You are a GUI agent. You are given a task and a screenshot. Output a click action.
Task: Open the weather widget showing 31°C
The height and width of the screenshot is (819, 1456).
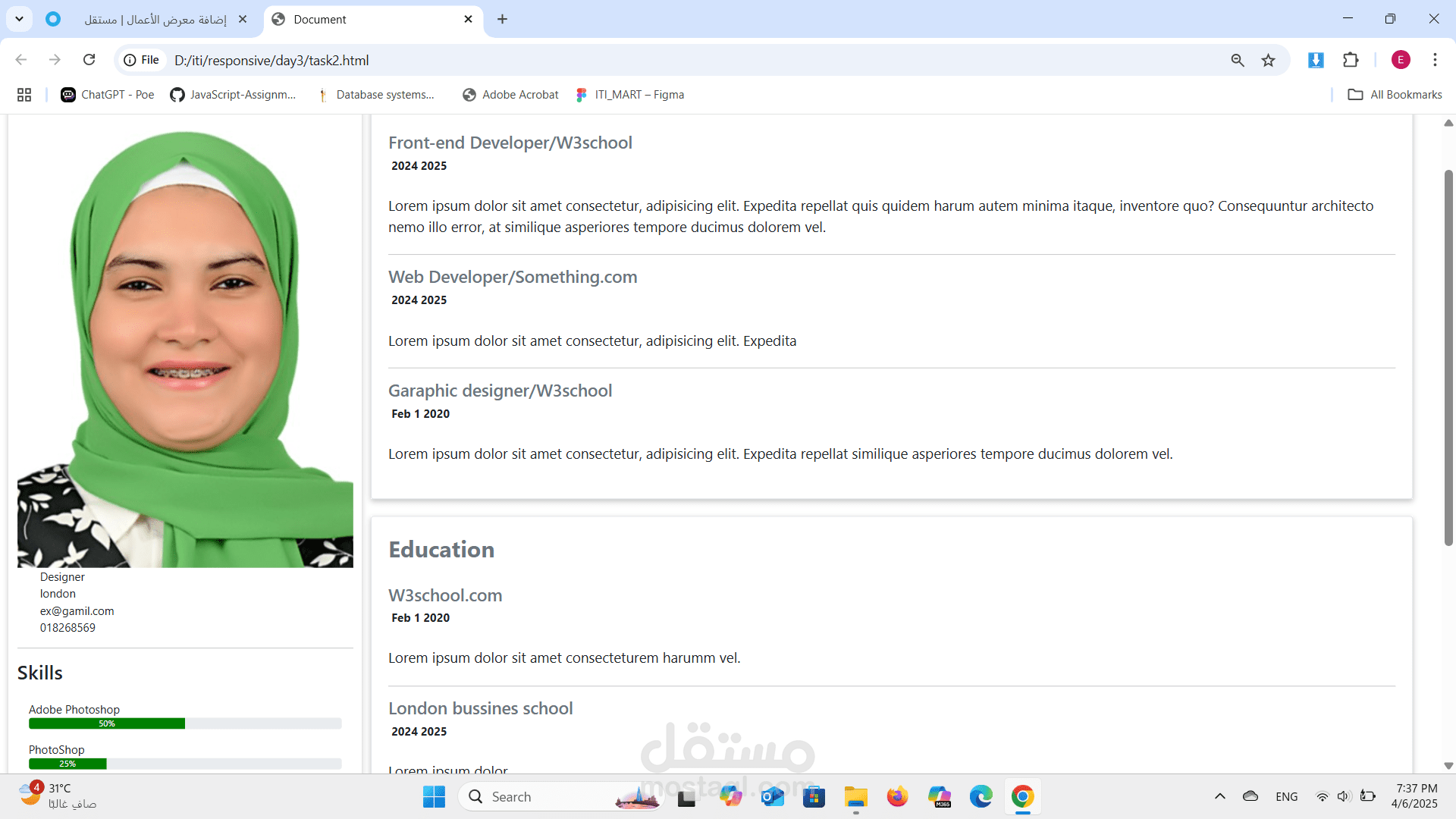[58, 796]
